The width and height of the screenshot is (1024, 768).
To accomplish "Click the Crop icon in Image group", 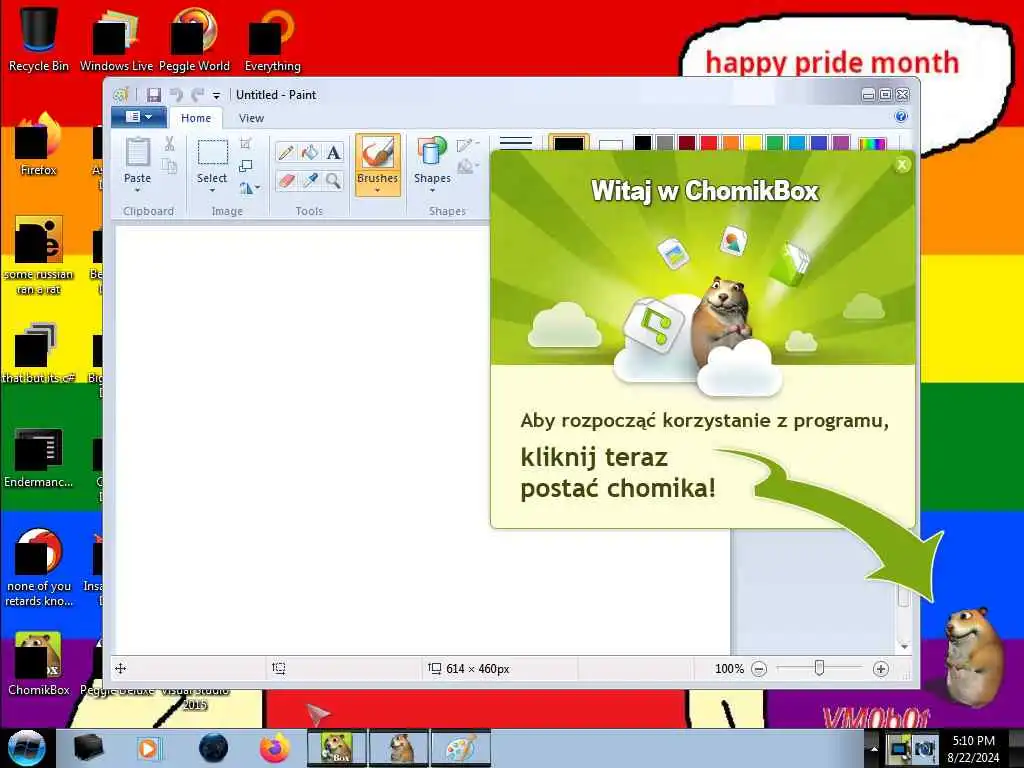I will coord(246,144).
